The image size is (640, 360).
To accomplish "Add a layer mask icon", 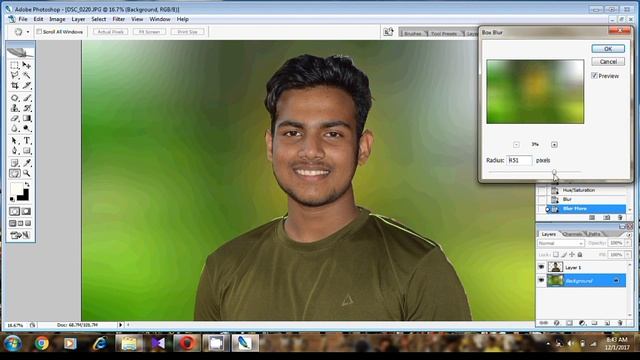I will [569, 323].
